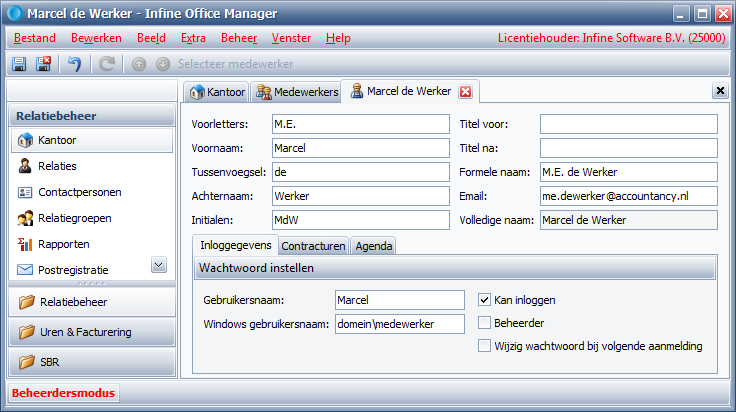Click the Windows gebruikersnaam input field
The height and width of the screenshot is (412, 736).
pos(400,324)
